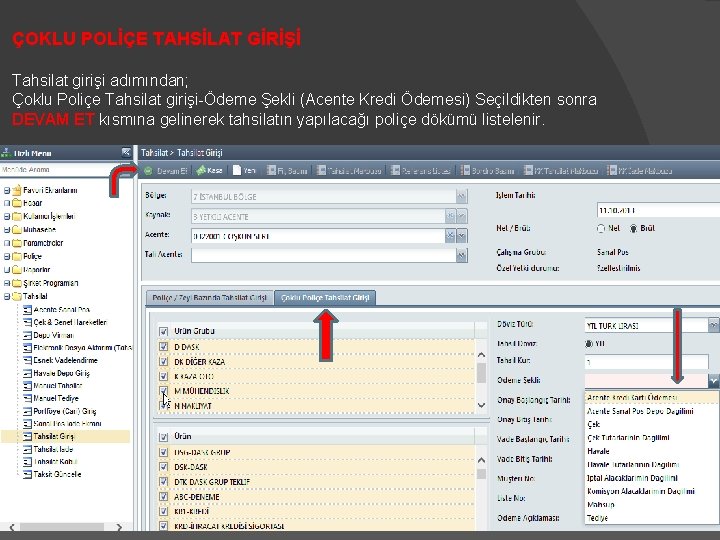Open the Döviz Türü dropdown arrow

(714, 325)
